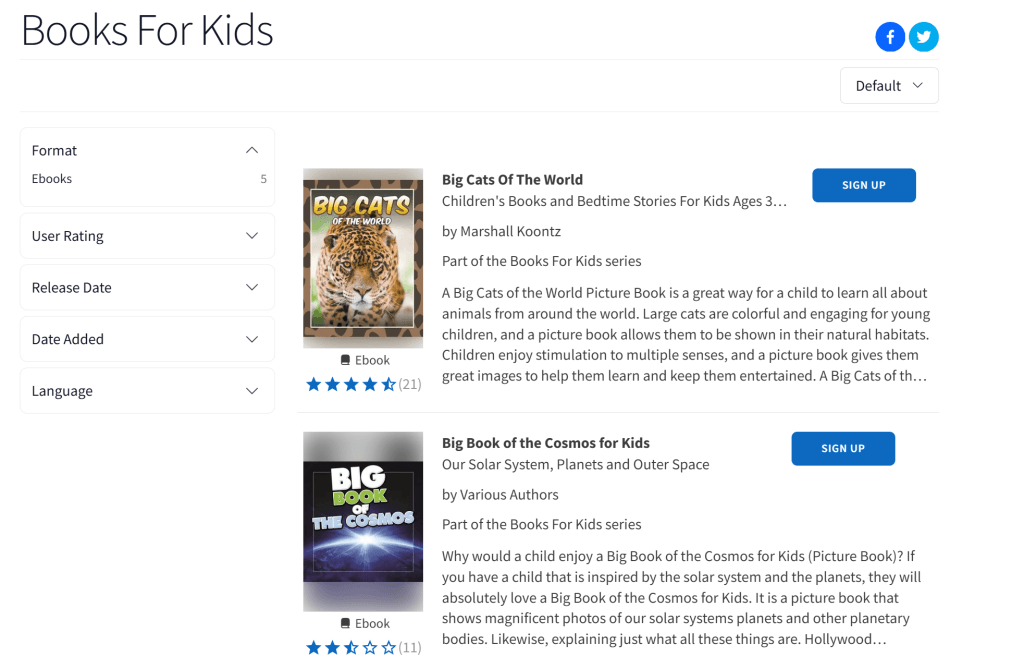Expand the Date Added filter
Viewport: 1024px width, 669px height.
click(252, 339)
